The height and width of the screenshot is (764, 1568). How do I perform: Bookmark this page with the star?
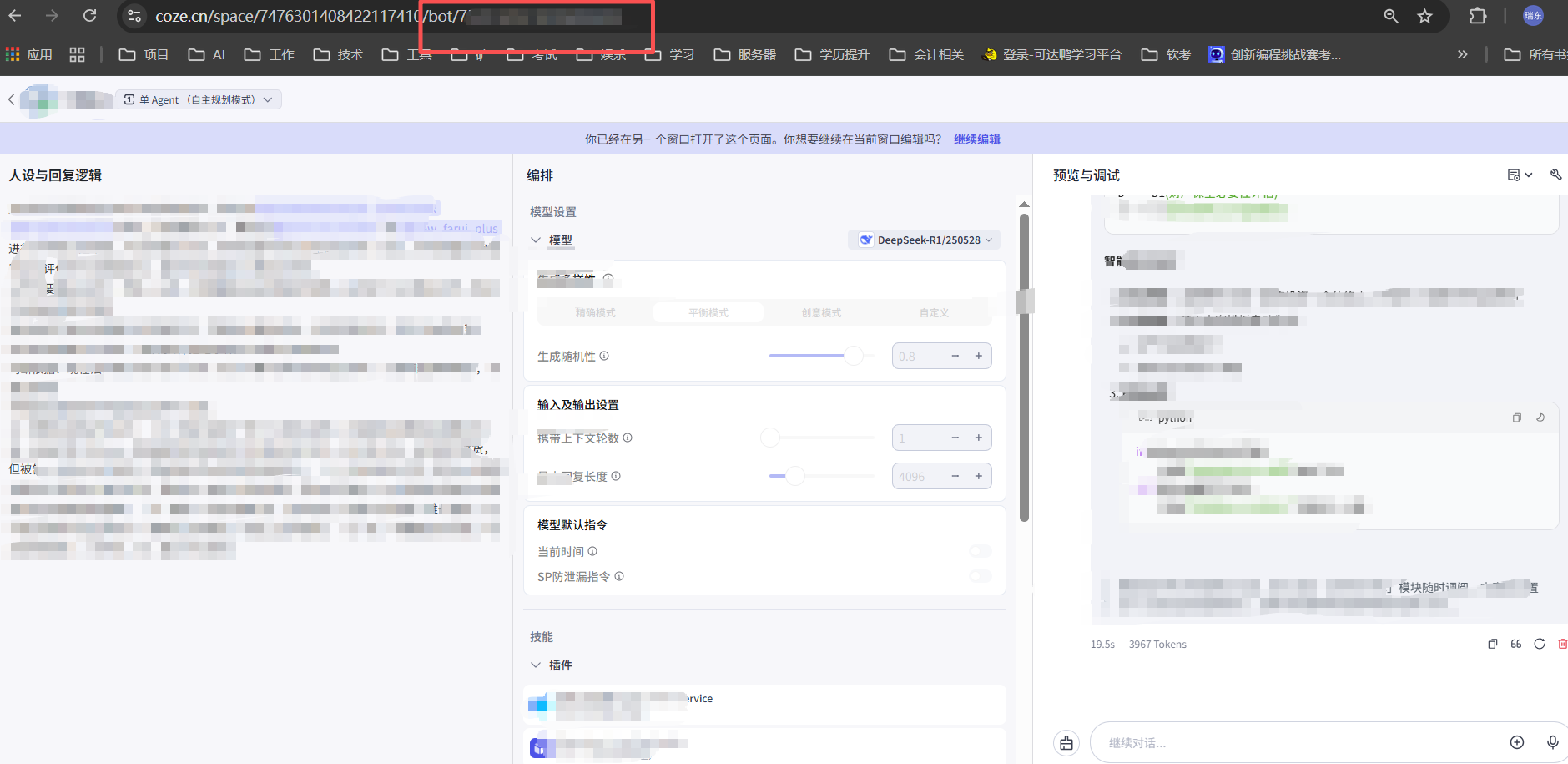point(1425,16)
